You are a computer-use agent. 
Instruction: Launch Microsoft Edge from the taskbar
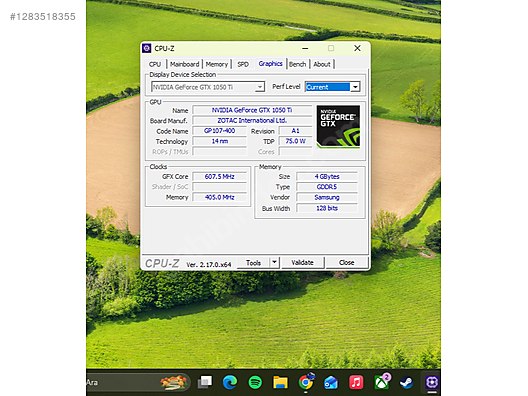(x=230, y=382)
